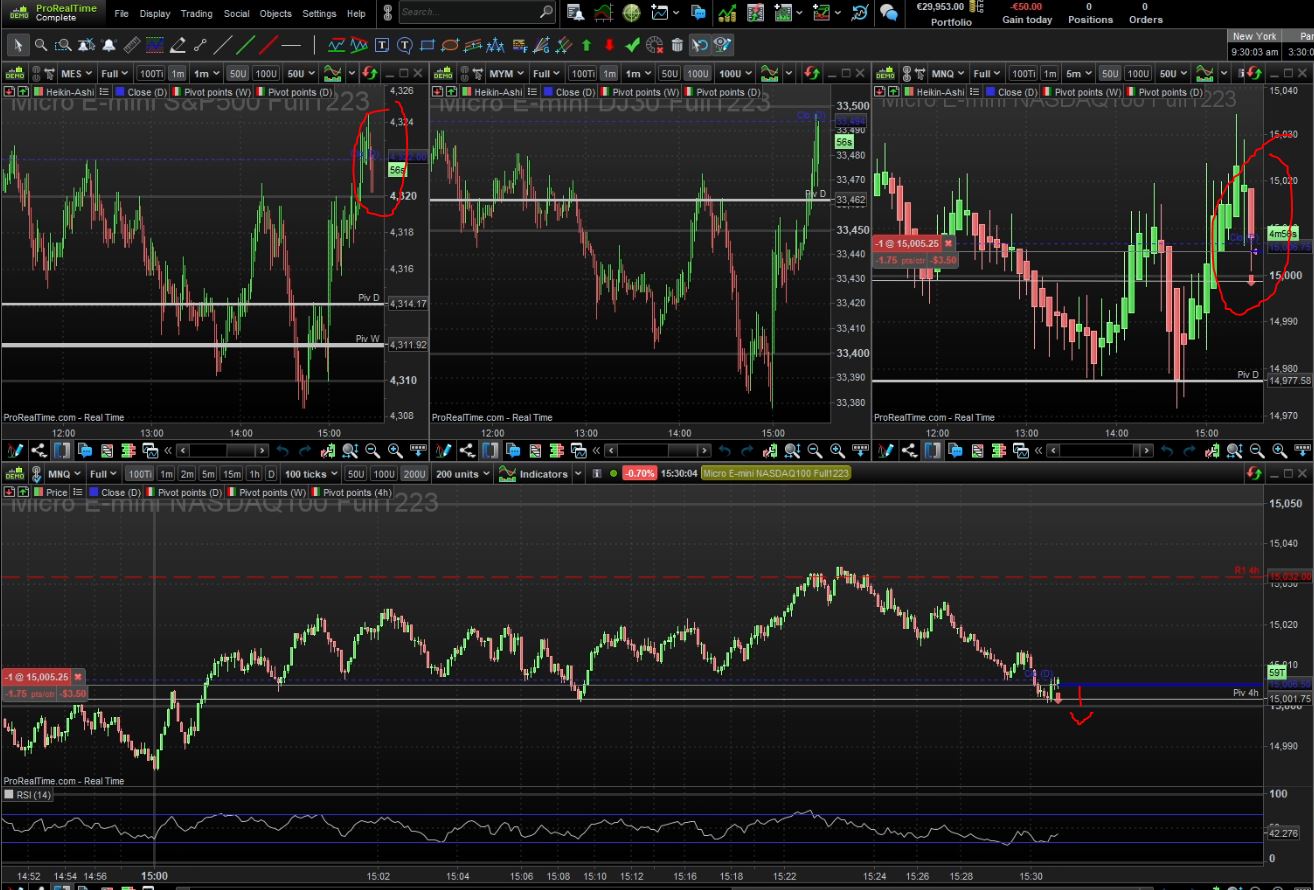Click the Close (D) blue legend swatch in bottom chart

click(93, 493)
